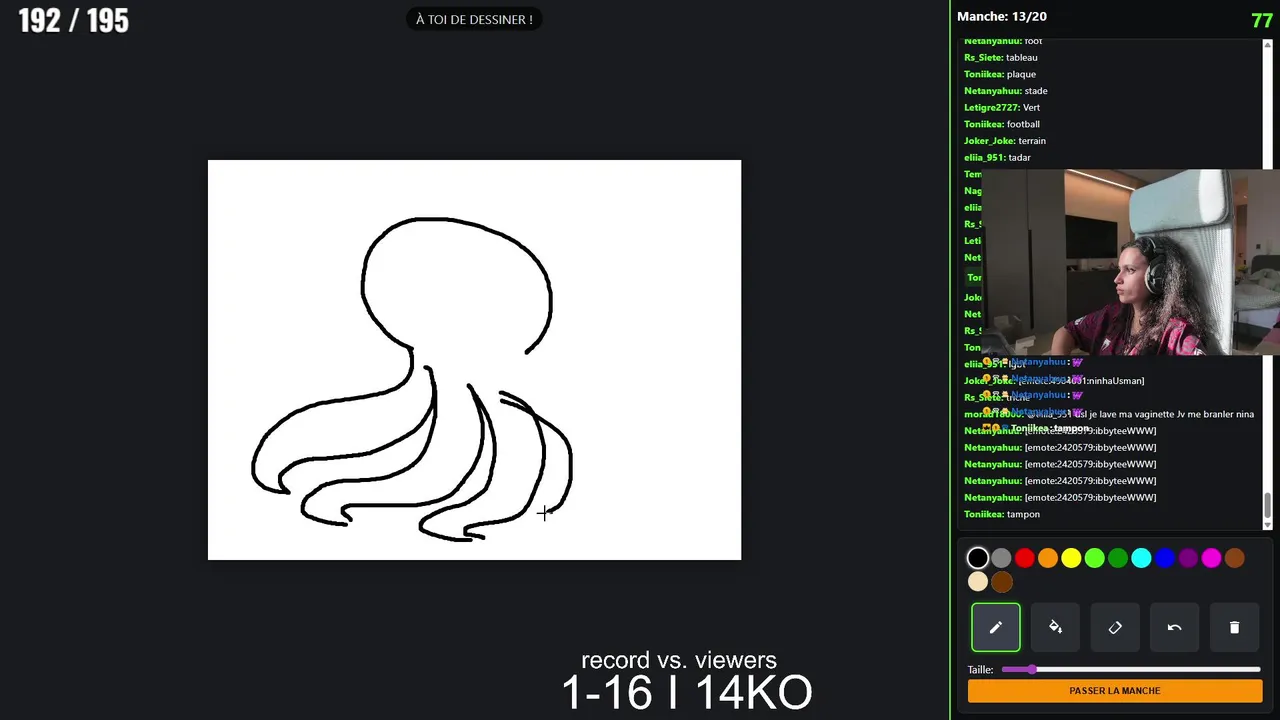Click the '192 / 195' counter
The width and height of the screenshot is (1280, 720).
click(x=74, y=20)
